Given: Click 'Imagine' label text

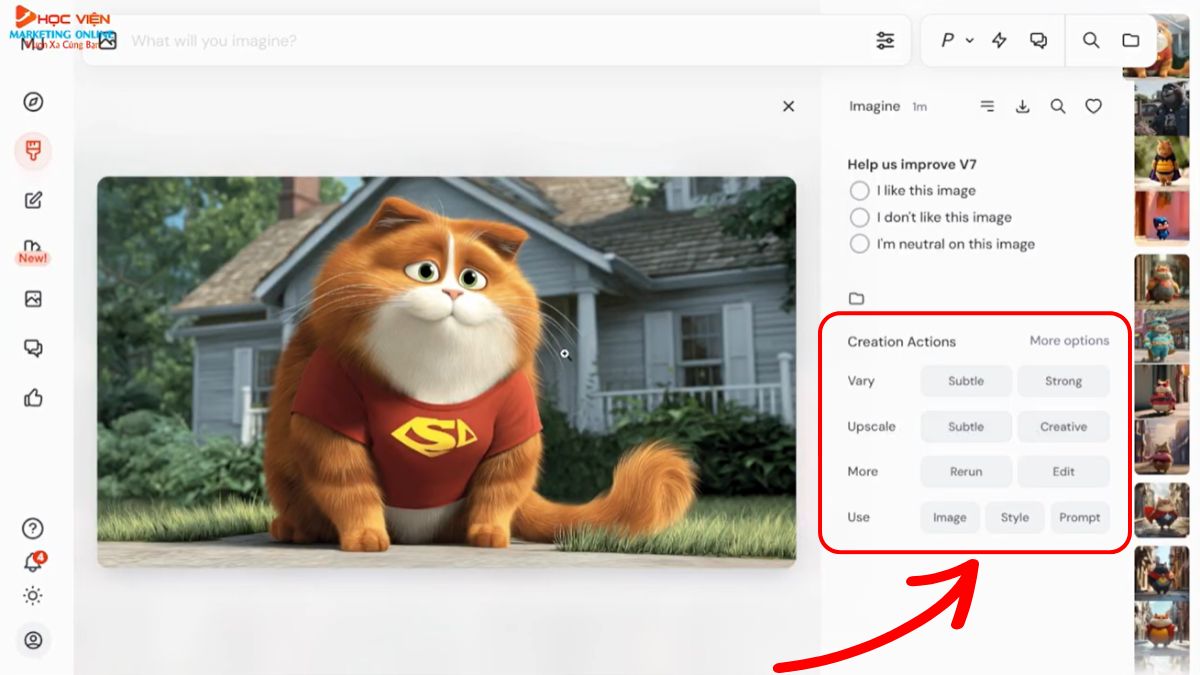Looking at the screenshot, I should pos(874,106).
